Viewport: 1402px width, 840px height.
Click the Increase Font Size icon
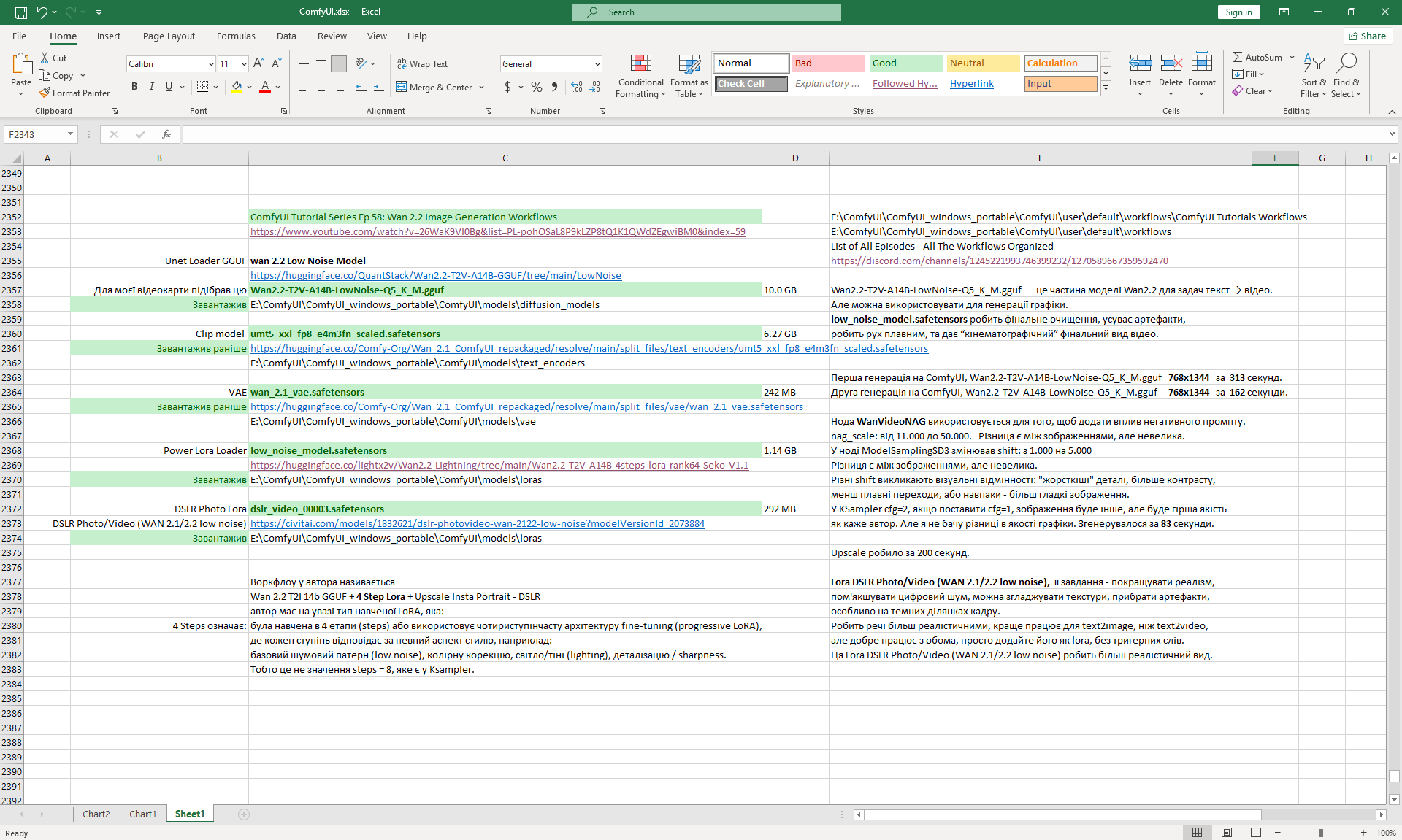click(258, 63)
